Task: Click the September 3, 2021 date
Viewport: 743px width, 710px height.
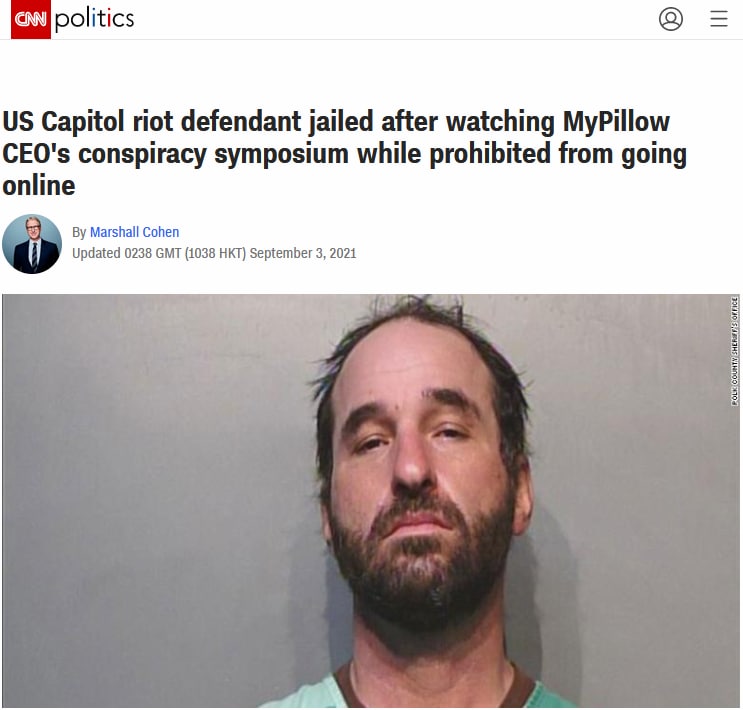Action: (x=303, y=253)
